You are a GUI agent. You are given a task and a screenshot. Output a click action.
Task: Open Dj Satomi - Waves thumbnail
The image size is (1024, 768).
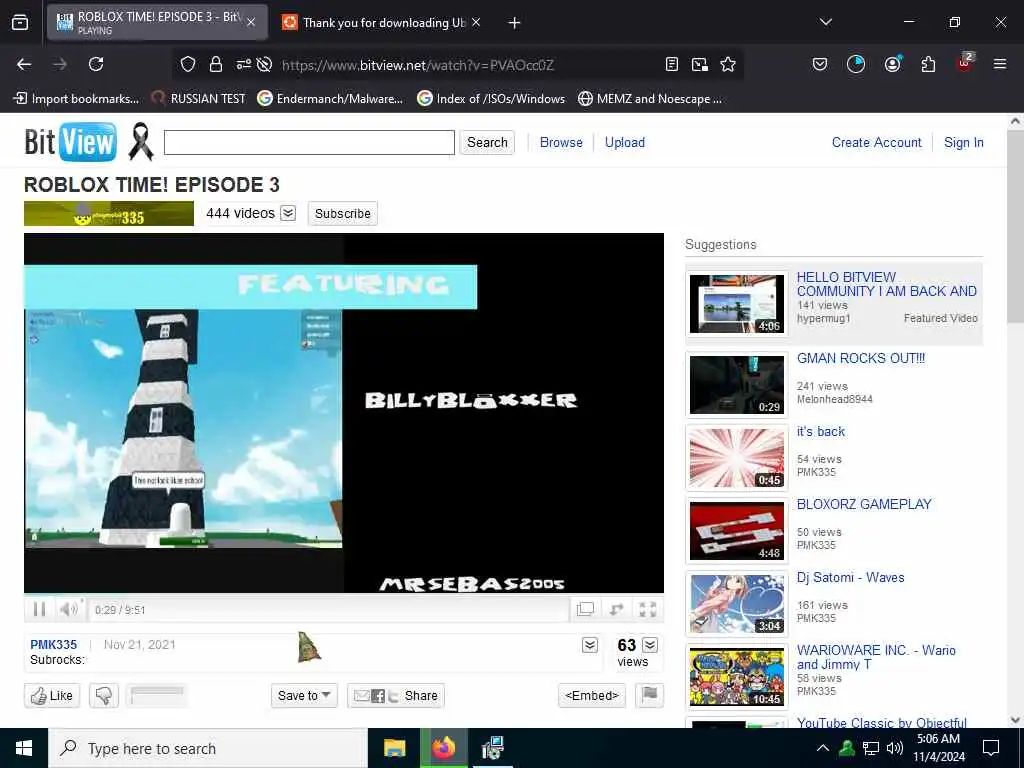click(x=737, y=604)
